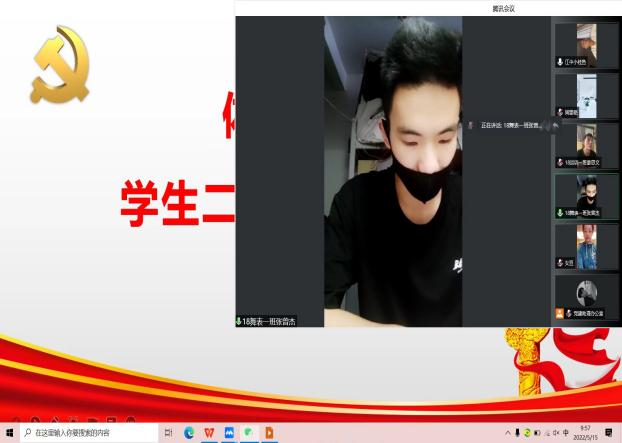Click the taskbar clock showing 9:57
This screenshot has width=622, height=443.
click(585, 433)
